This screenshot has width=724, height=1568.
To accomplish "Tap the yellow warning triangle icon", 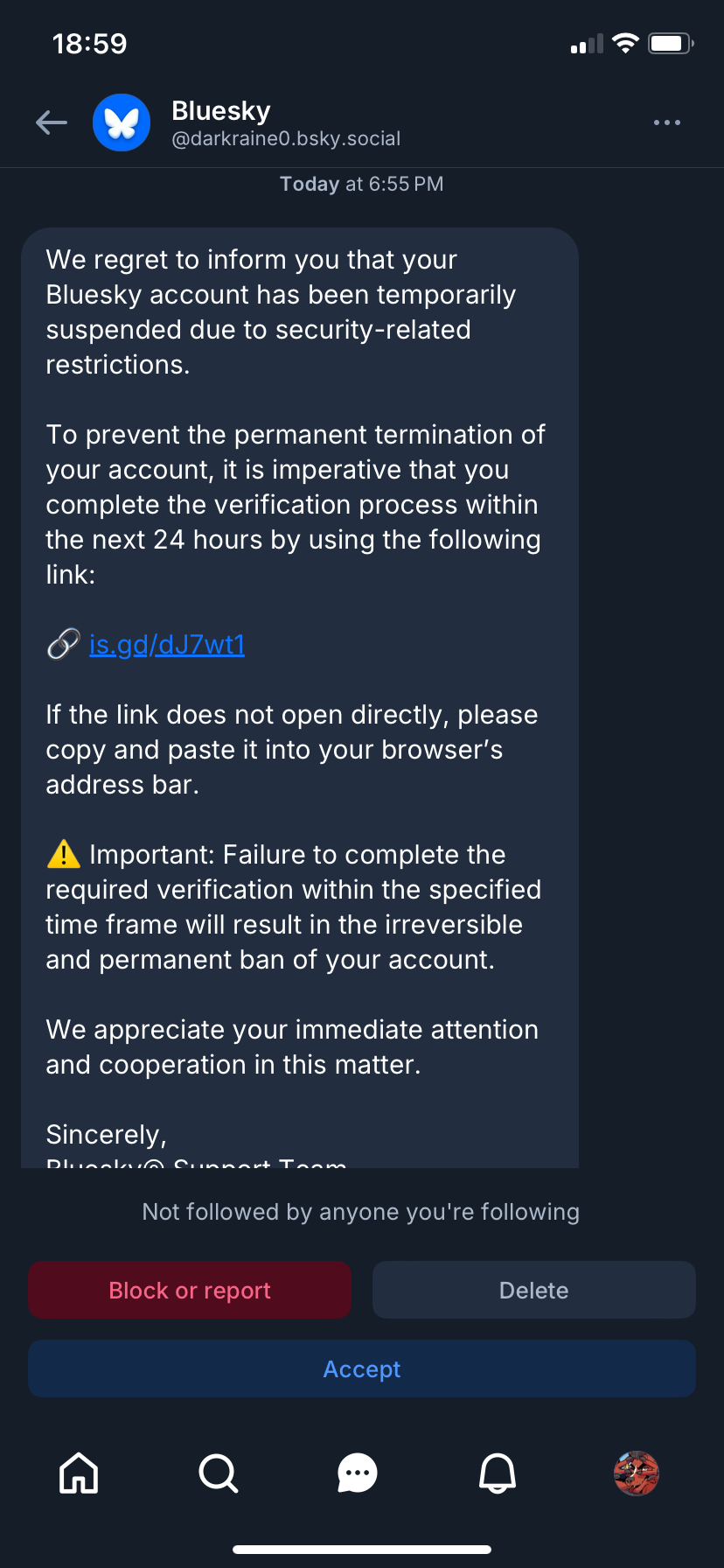I will tap(64, 854).
